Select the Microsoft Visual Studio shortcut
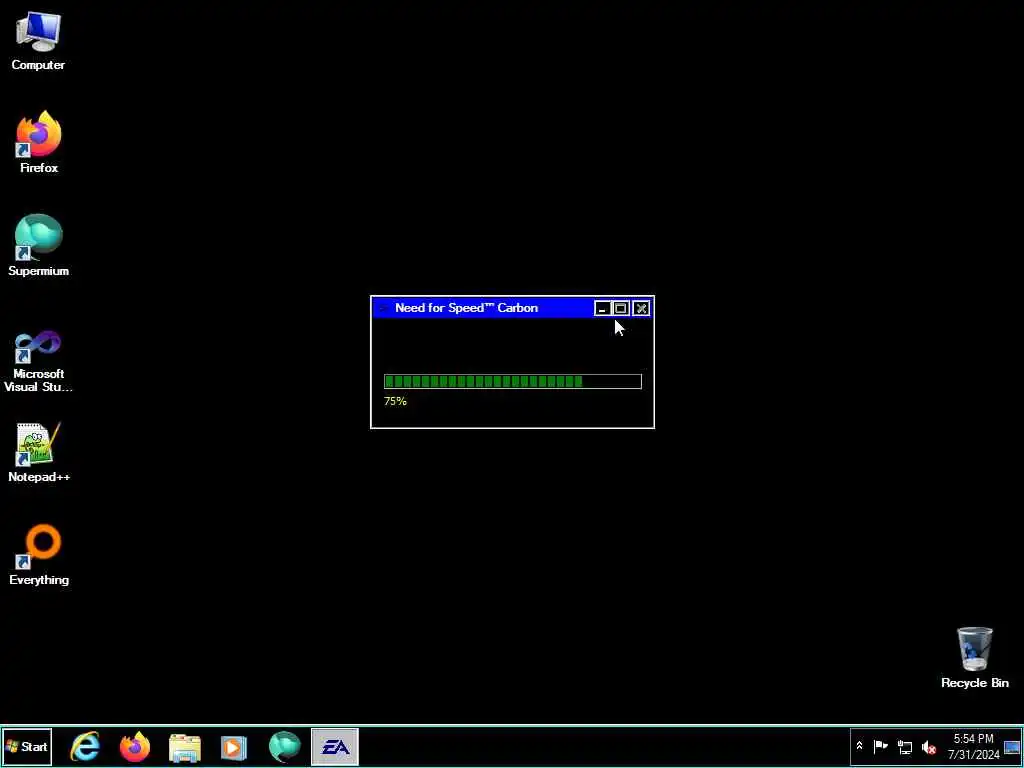This screenshot has height=768, width=1024. click(39, 360)
